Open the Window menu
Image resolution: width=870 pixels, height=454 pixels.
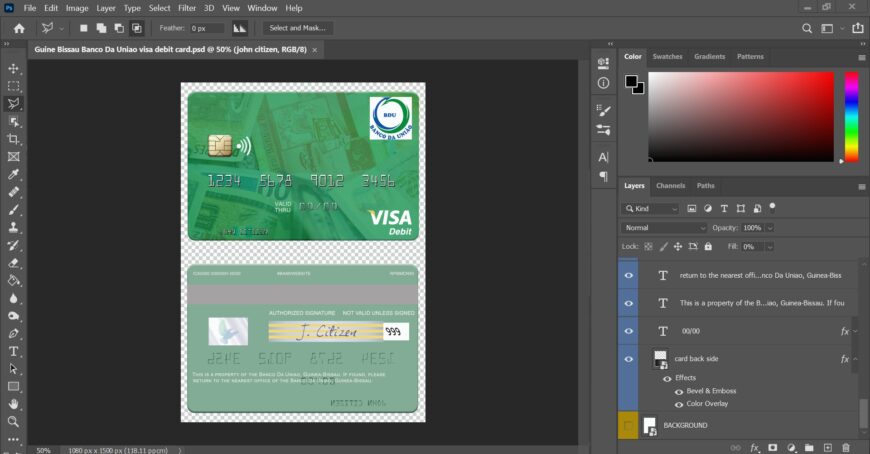262,8
